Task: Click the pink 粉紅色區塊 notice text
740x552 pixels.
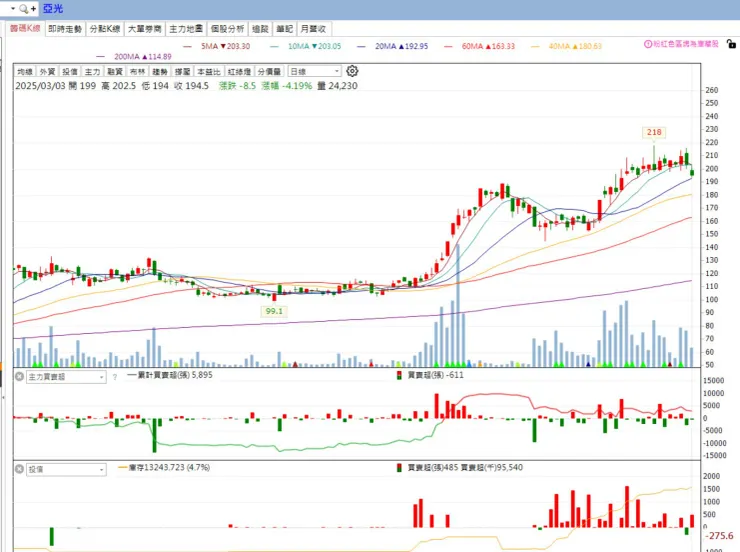Action: (x=686, y=44)
